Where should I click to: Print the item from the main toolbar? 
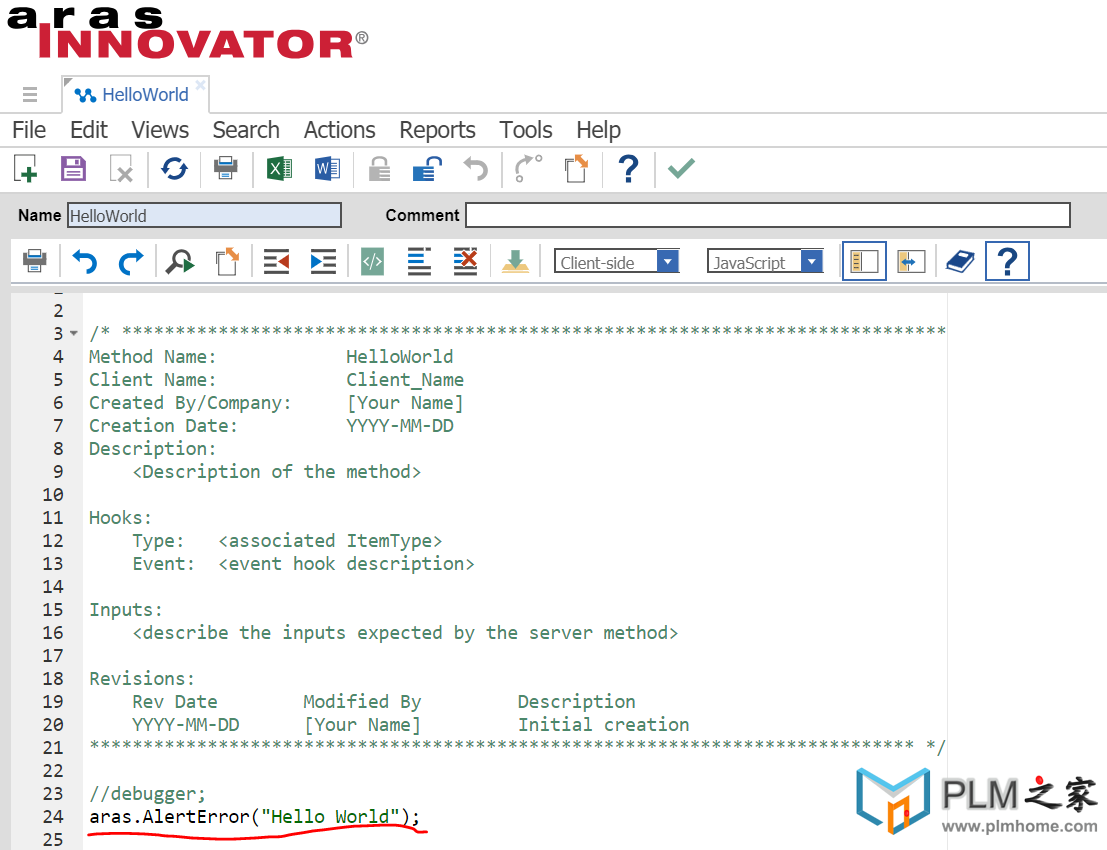coord(226,169)
